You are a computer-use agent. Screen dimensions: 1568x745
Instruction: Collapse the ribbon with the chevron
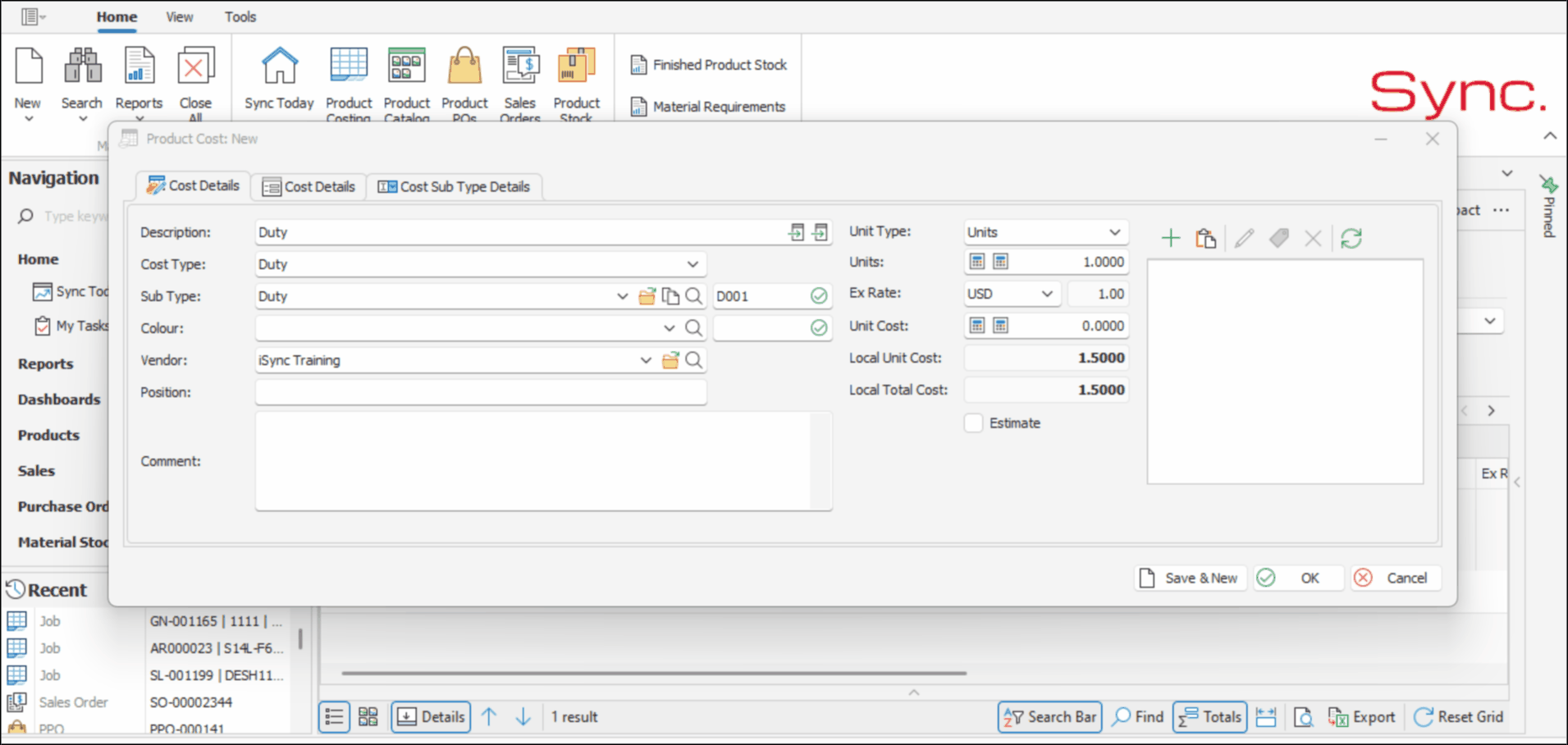coord(1550,136)
